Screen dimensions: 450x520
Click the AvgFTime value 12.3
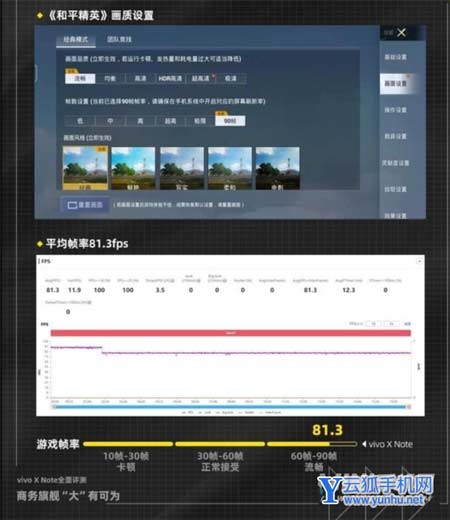coord(349,290)
